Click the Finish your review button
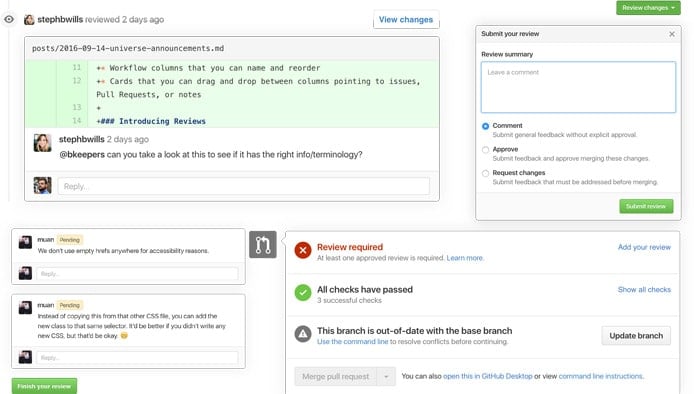 [44, 386]
